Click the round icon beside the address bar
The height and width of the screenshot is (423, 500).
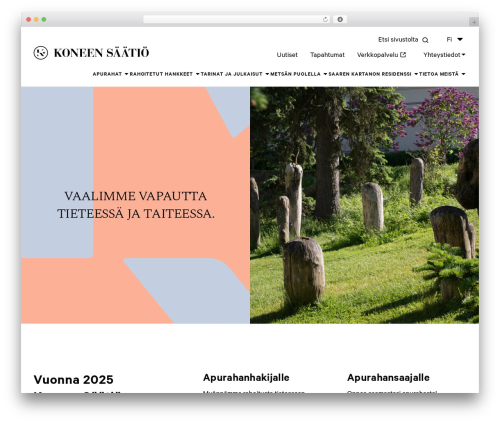(340, 19)
